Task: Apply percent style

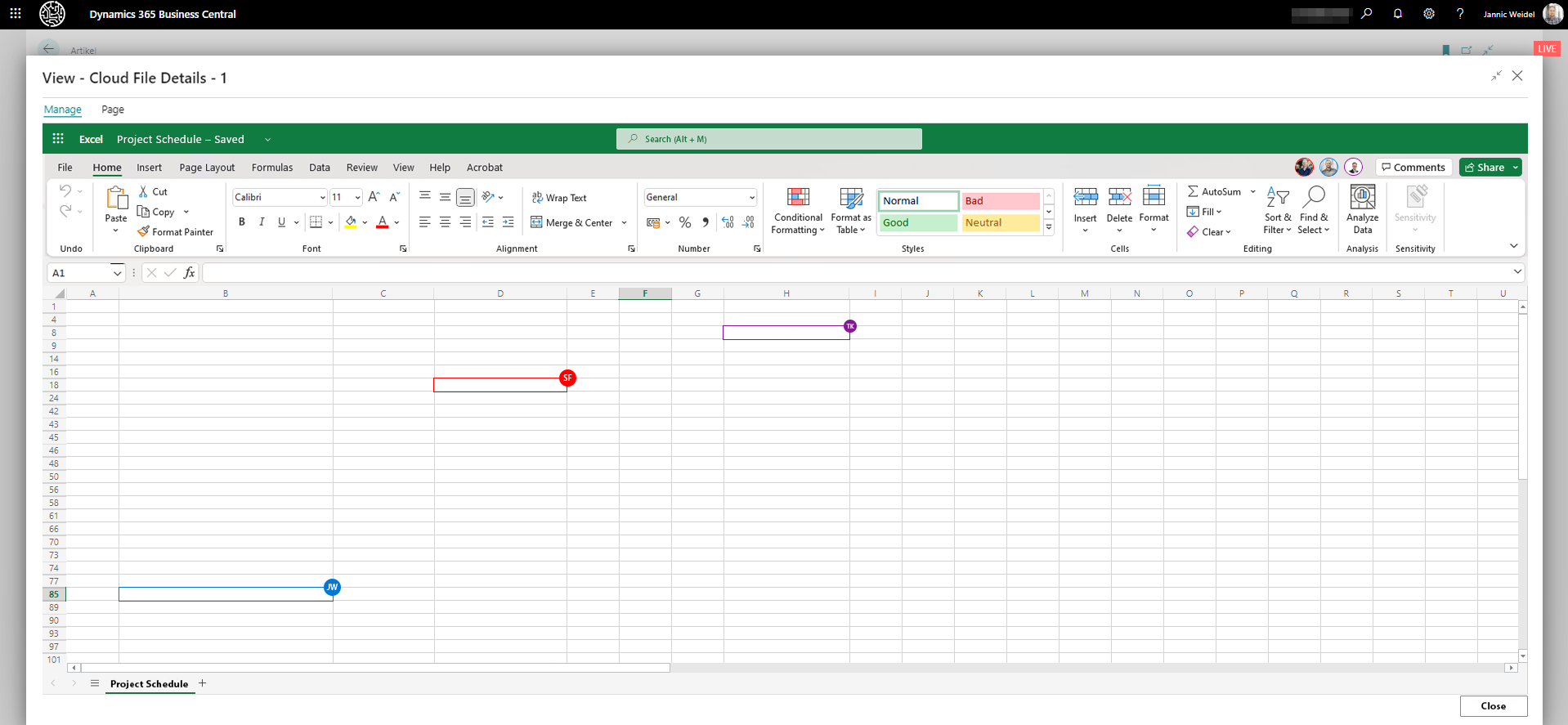Action: pyautogui.click(x=685, y=222)
